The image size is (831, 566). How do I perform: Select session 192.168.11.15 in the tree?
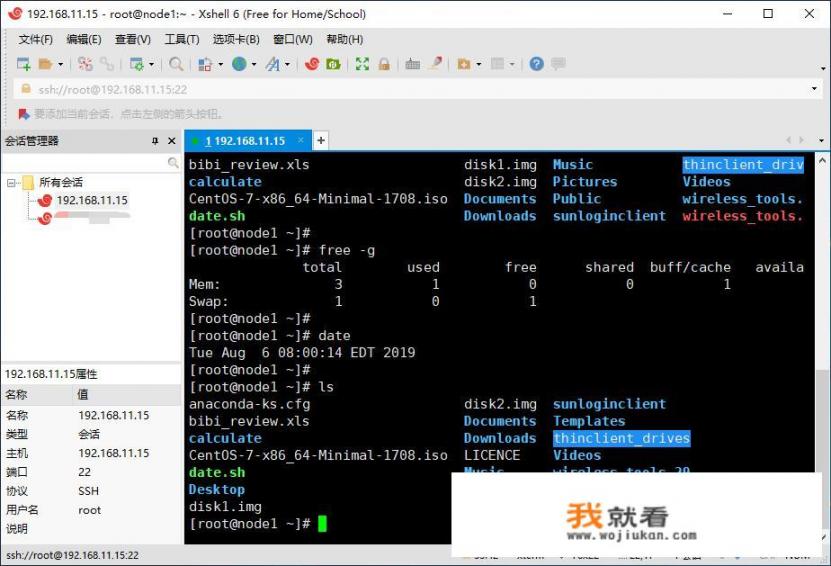pos(92,200)
